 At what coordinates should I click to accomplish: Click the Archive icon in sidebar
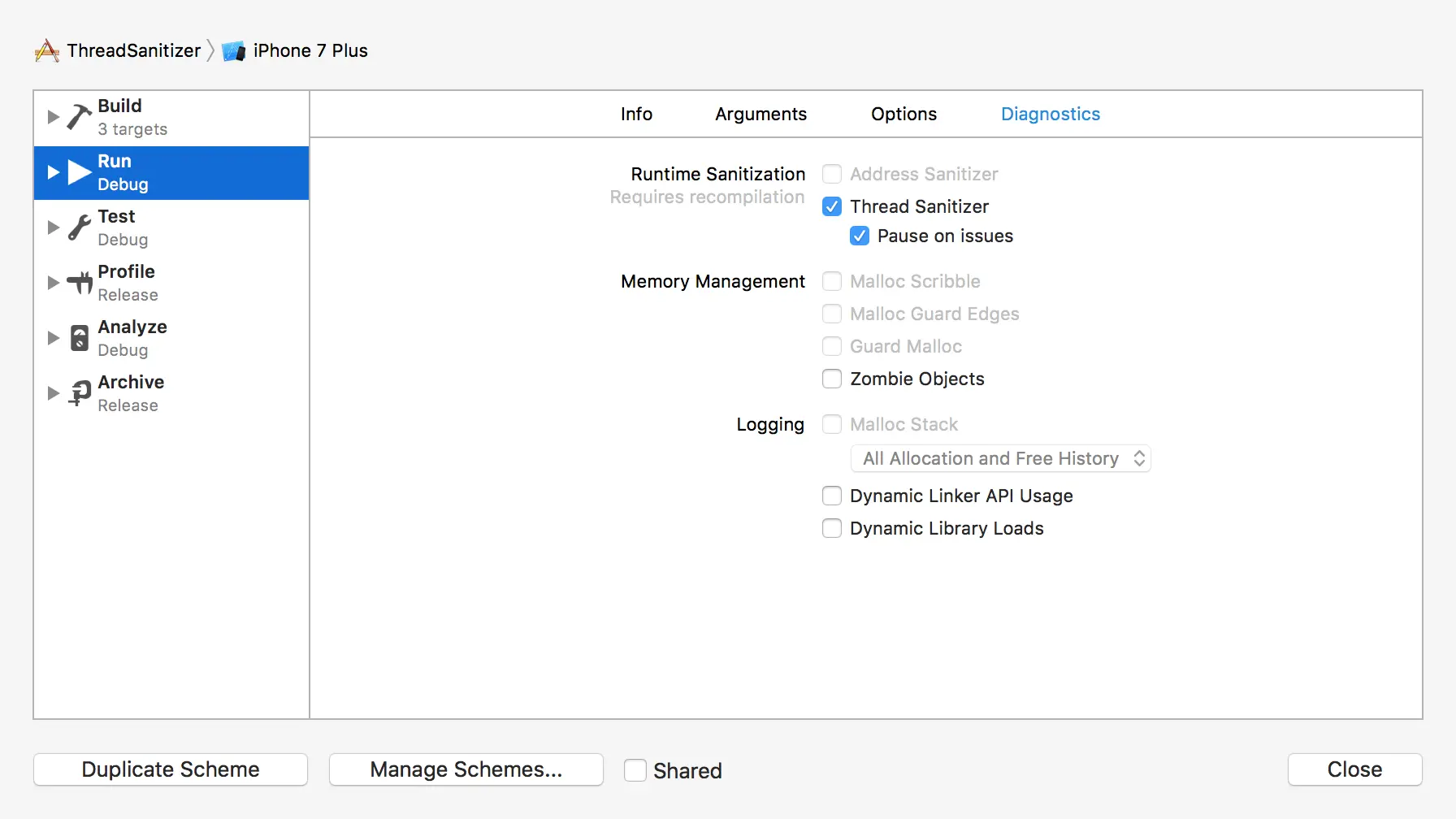(x=80, y=393)
